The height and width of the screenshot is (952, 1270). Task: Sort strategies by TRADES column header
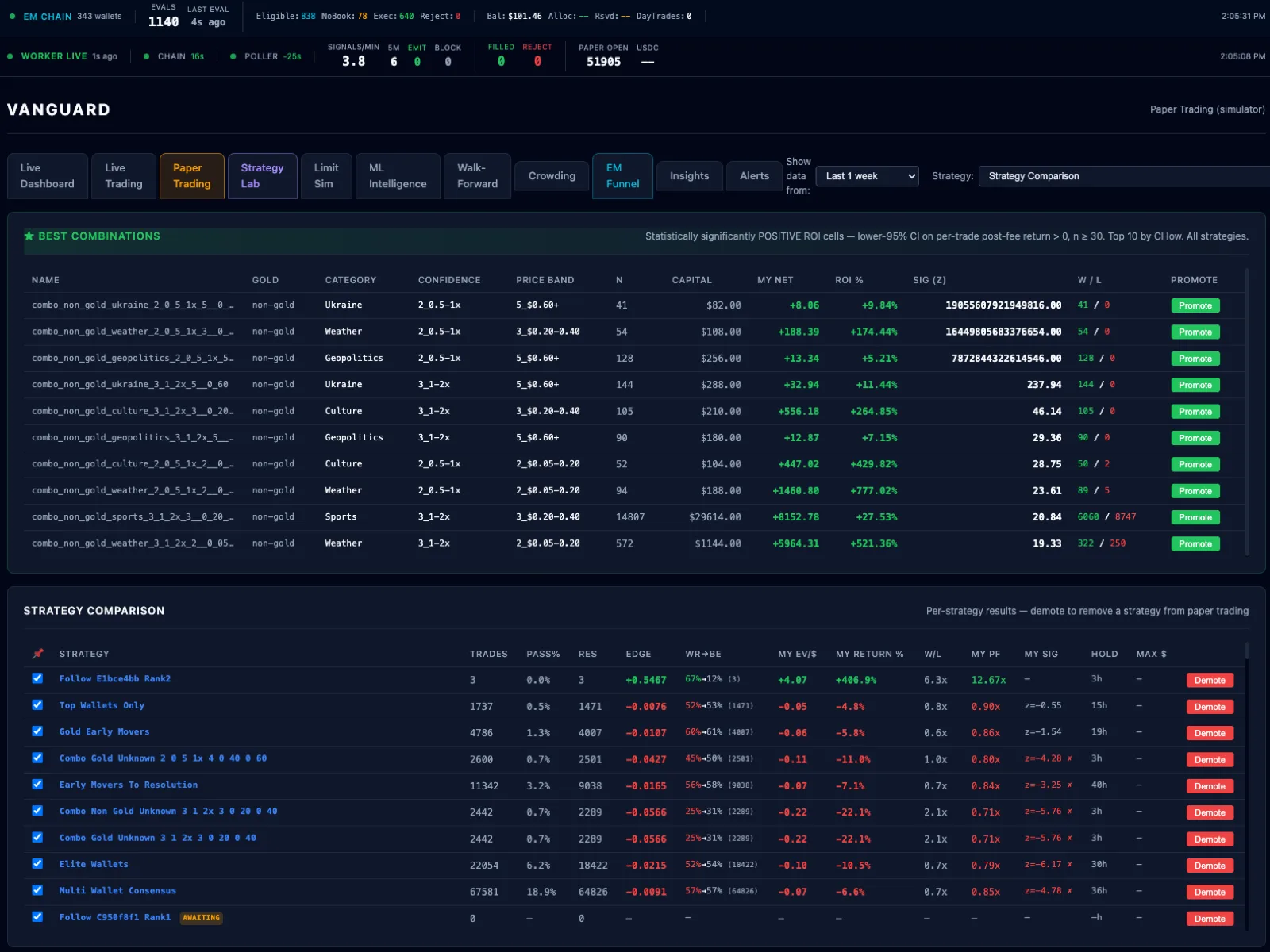pos(488,654)
